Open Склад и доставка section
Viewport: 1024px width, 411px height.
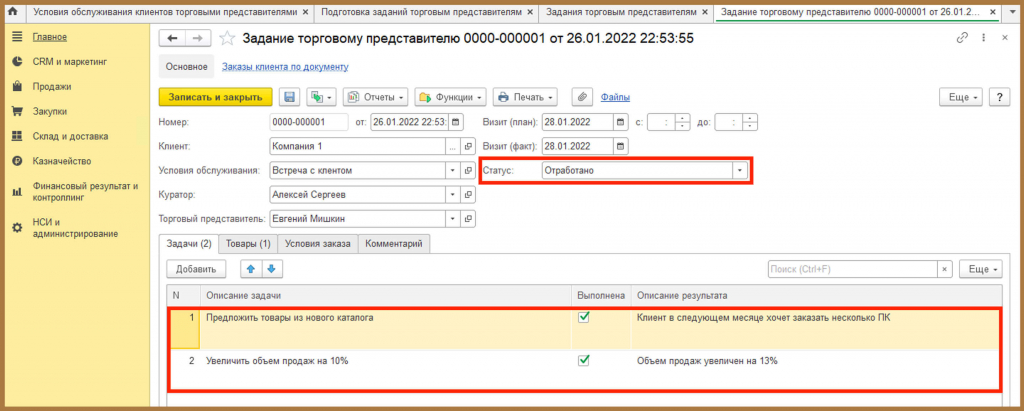pyautogui.click(x=71, y=136)
